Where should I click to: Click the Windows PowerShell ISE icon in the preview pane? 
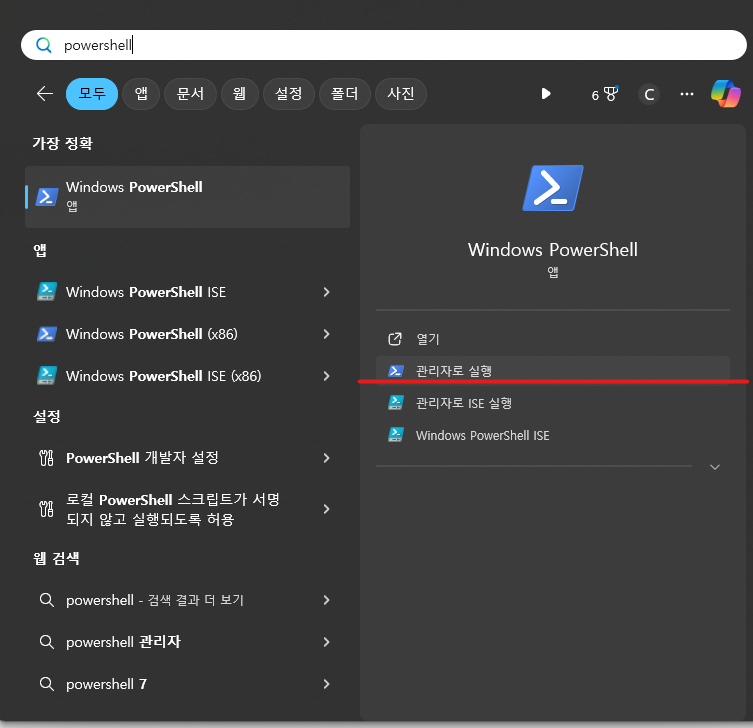tap(396, 435)
